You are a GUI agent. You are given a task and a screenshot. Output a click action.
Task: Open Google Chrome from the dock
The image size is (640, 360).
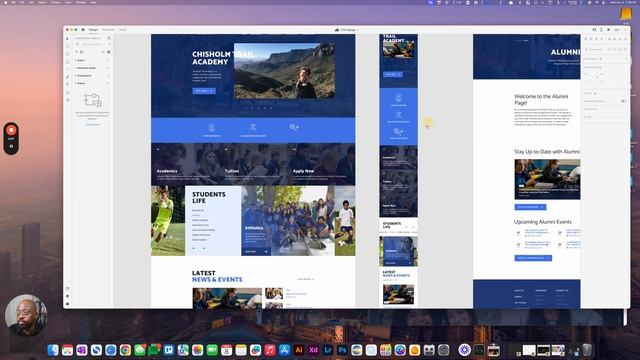coord(125,350)
